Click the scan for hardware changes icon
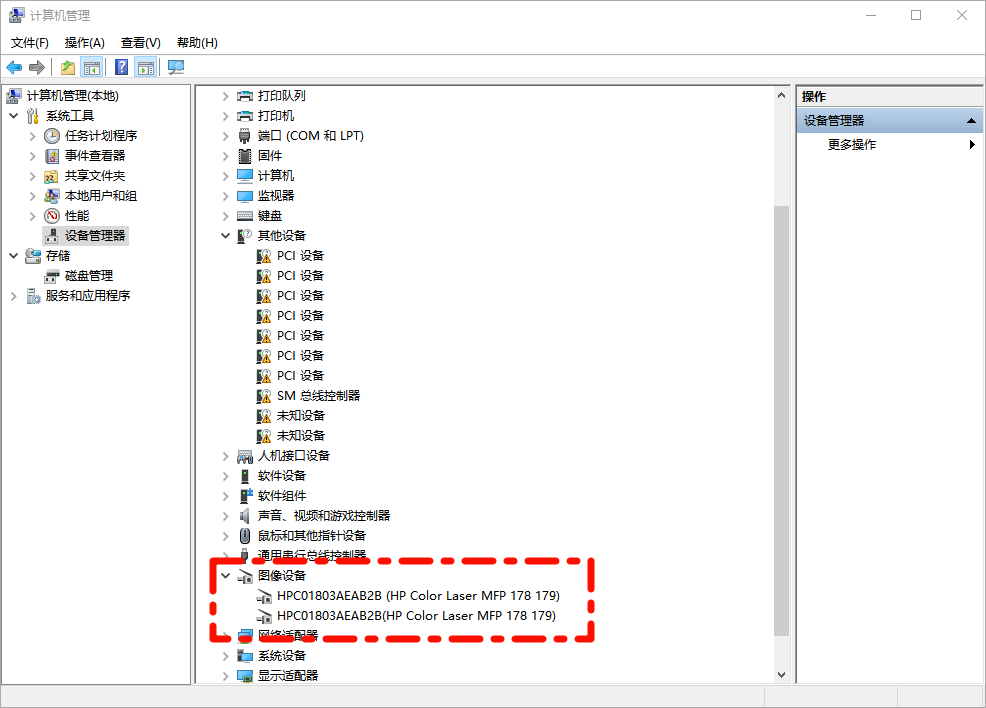The width and height of the screenshot is (986, 708). [x=176, y=67]
